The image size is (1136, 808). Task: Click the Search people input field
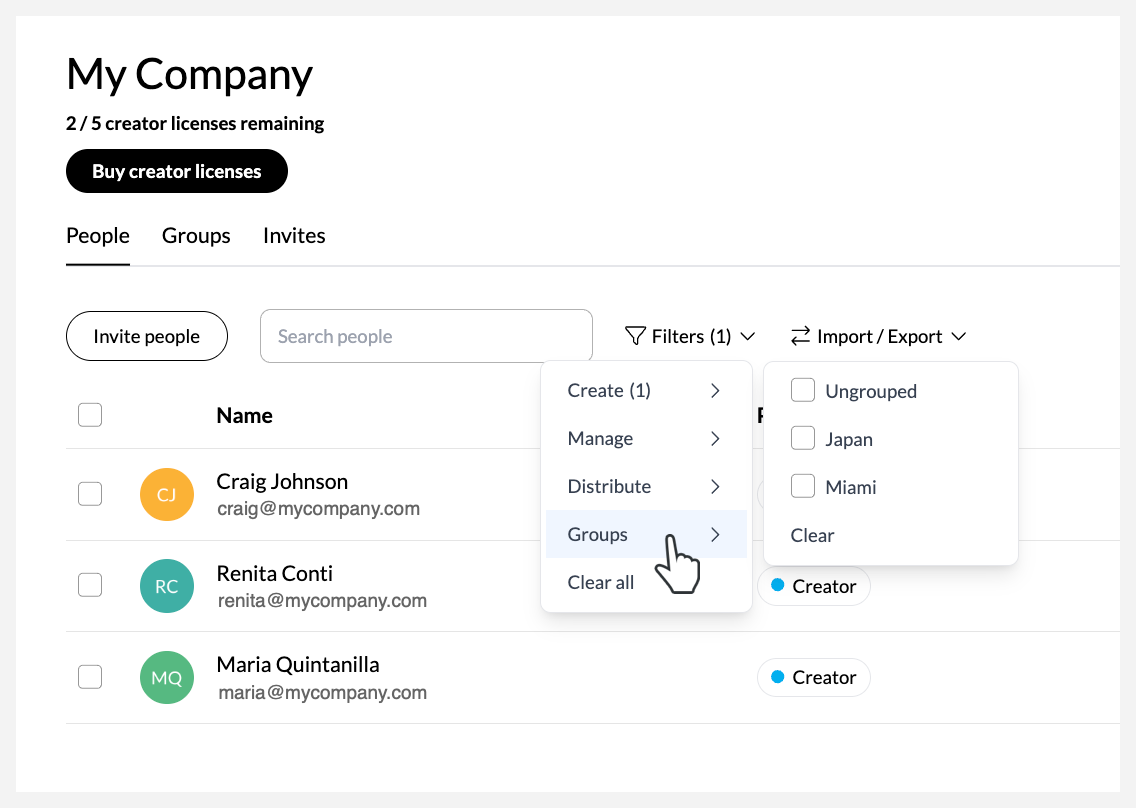(425, 336)
